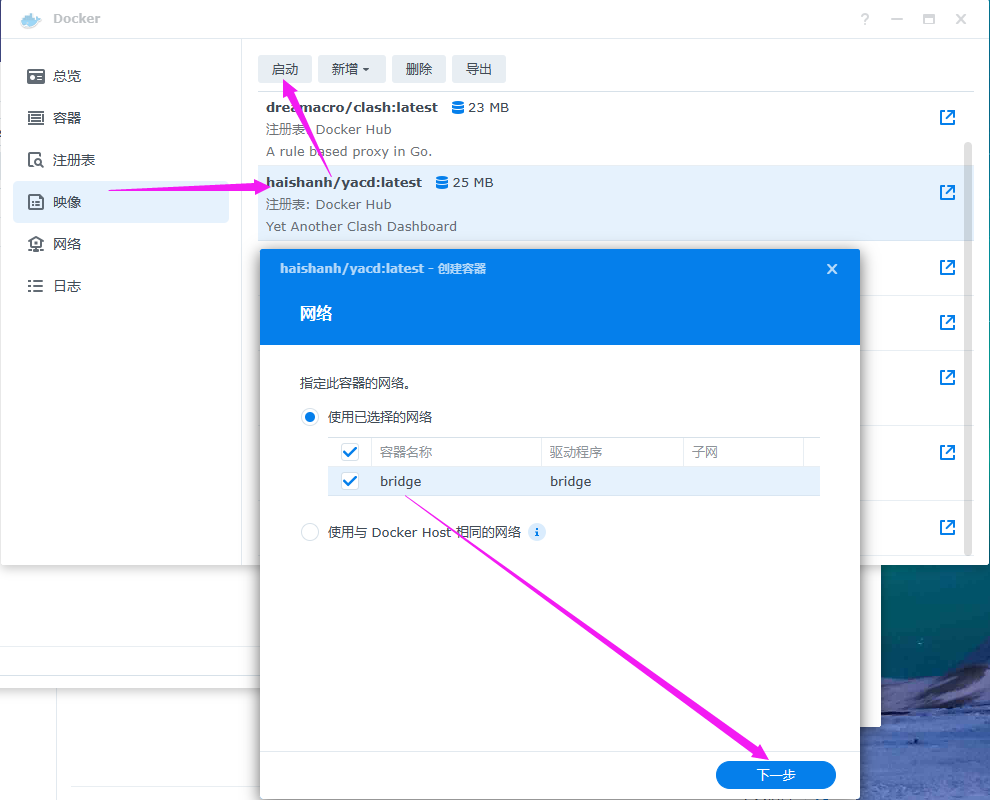Select 使用已选择的网络 radio option
The height and width of the screenshot is (800, 990).
[x=309, y=417]
